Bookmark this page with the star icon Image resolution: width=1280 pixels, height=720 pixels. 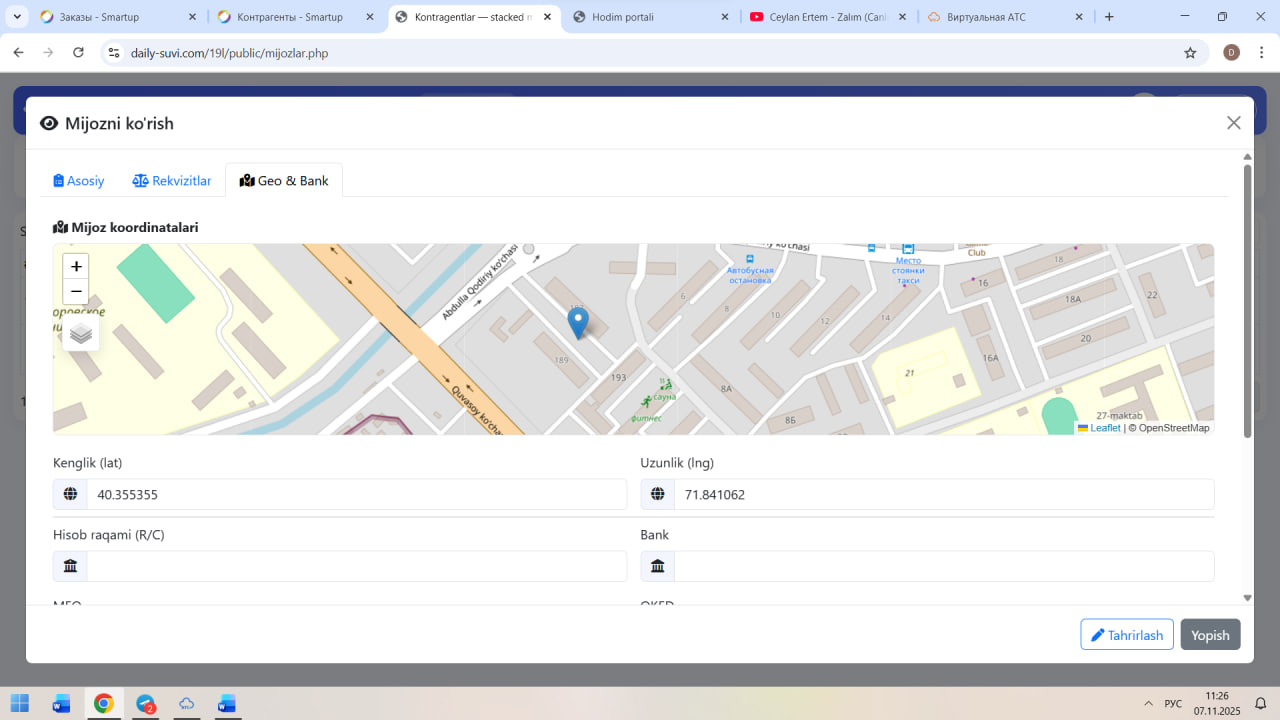pyautogui.click(x=1190, y=53)
